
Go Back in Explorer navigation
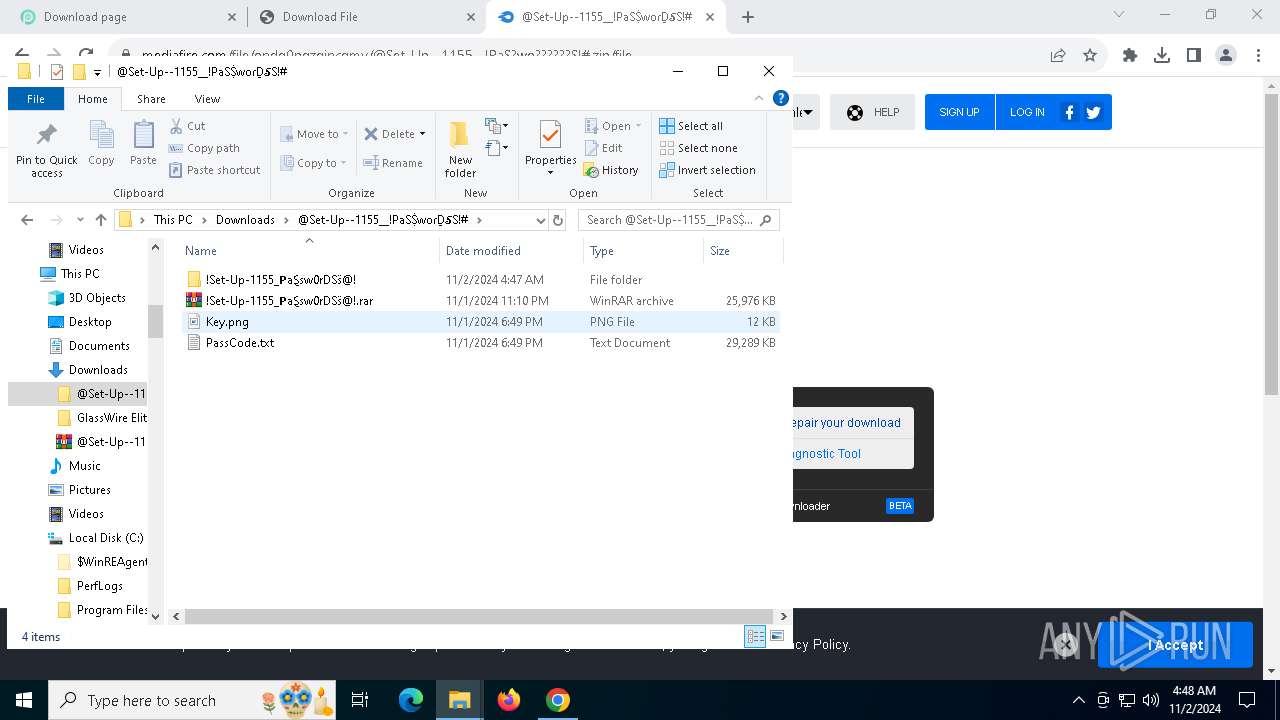coord(27,220)
